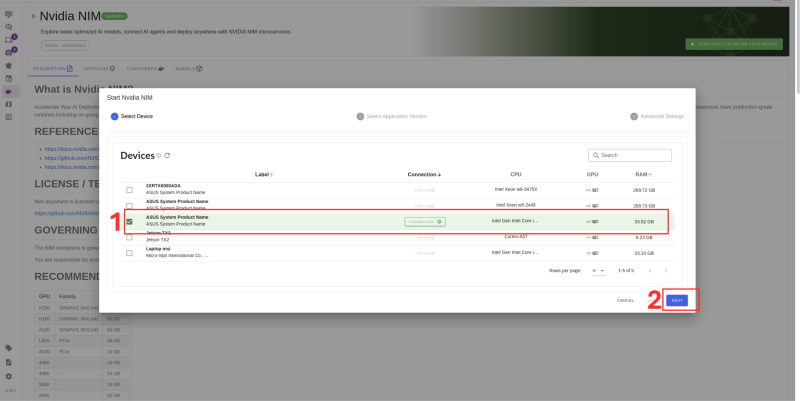The height and width of the screenshot is (401, 800).
Task: Click the tag icon in sidebar
Action: 9,348
